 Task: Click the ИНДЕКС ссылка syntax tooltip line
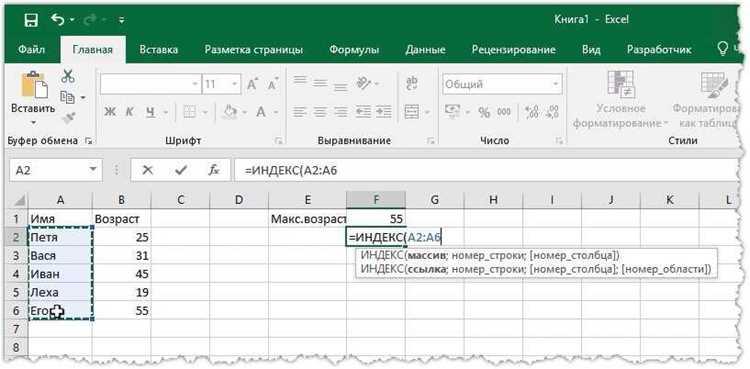(x=535, y=269)
